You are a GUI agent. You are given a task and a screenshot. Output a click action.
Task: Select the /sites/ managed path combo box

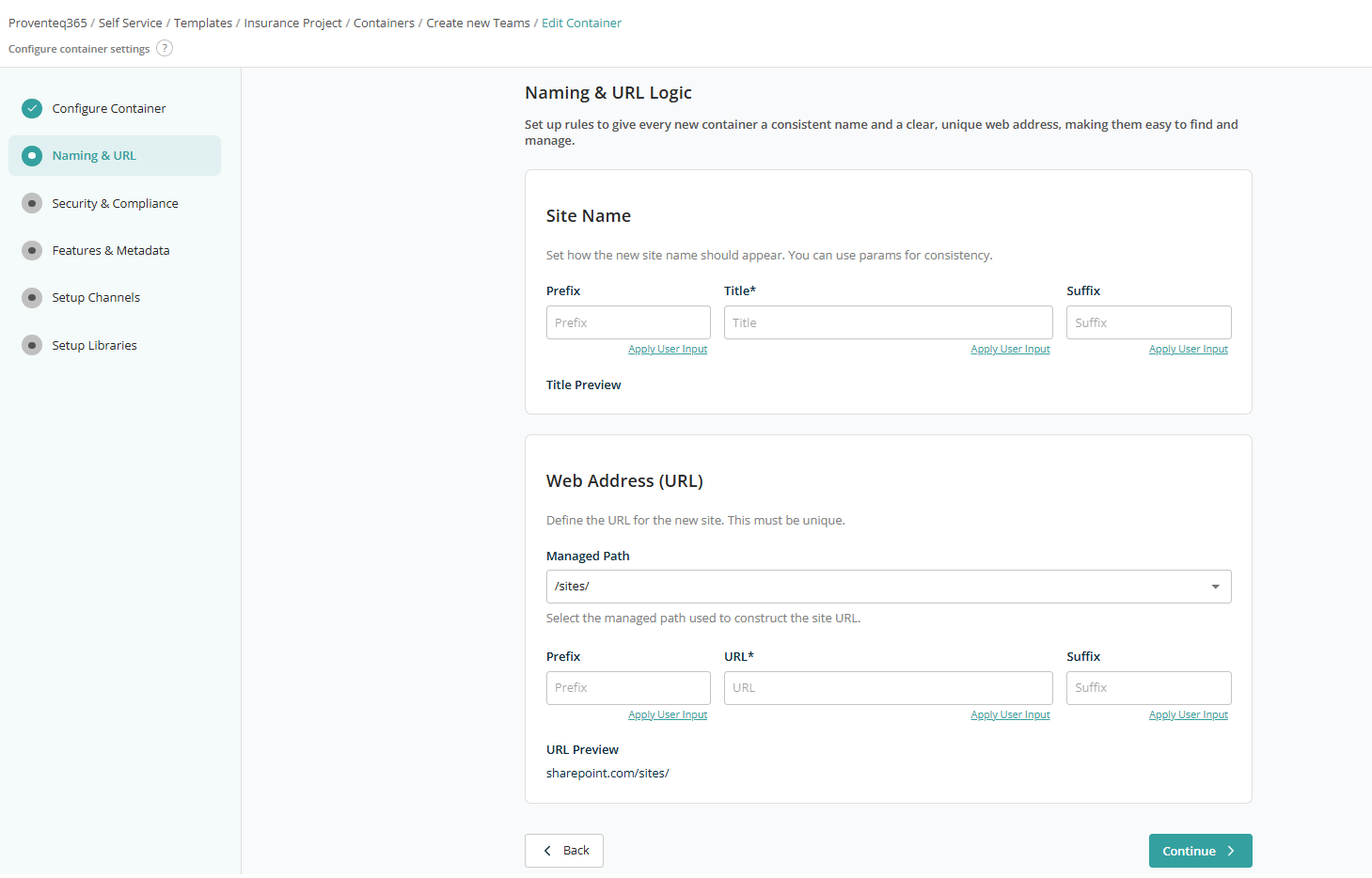tap(889, 587)
